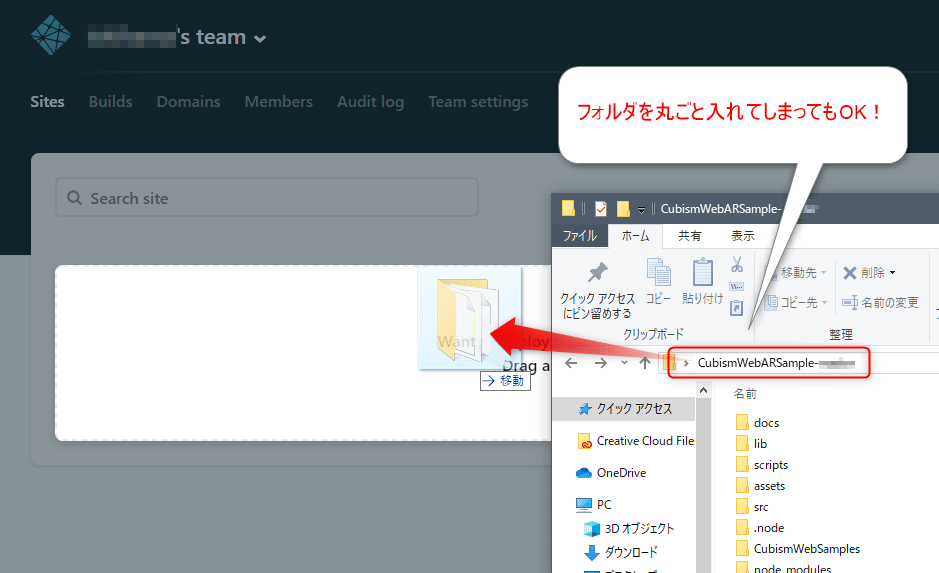Screen dimensions: 939x573
Task: Select the .node folder
Action: pos(760,527)
